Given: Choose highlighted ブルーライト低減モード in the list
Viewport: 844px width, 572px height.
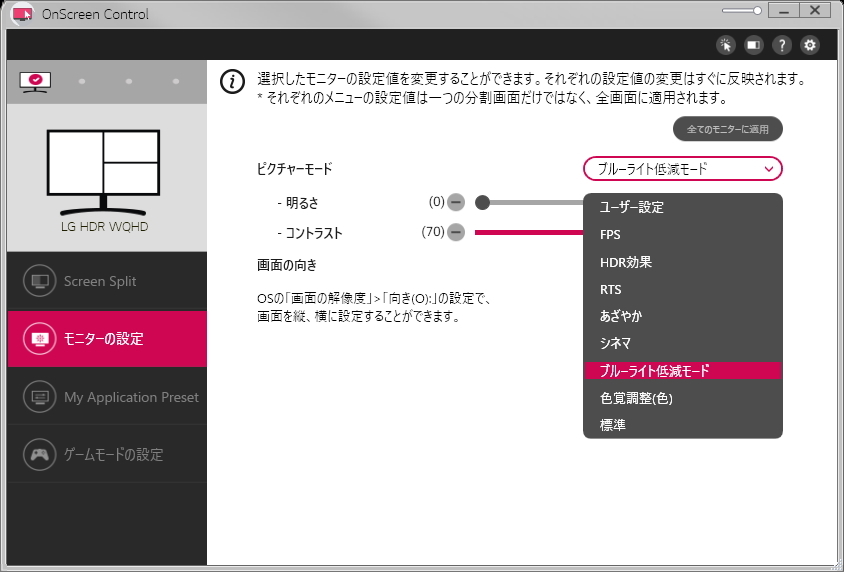Looking at the screenshot, I should pyautogui.click(x=683, y=371).
